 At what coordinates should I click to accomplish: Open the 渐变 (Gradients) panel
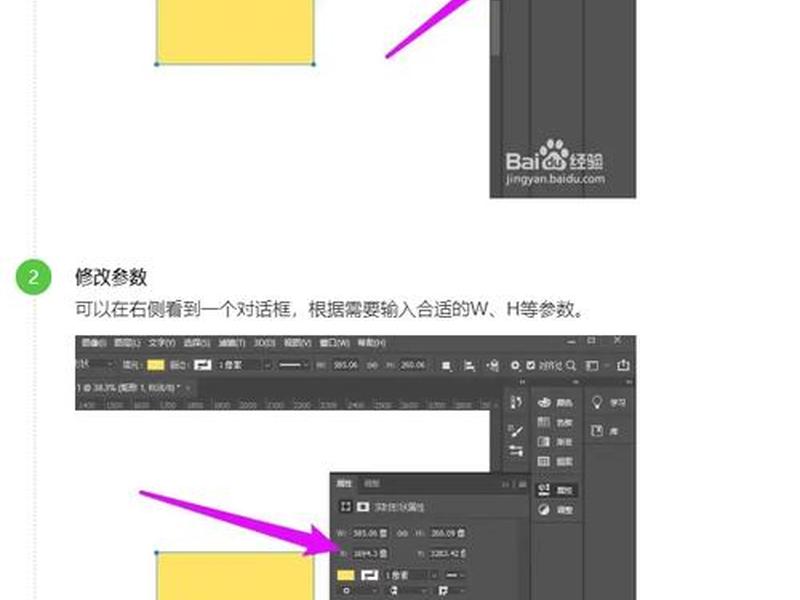point(556,441)
